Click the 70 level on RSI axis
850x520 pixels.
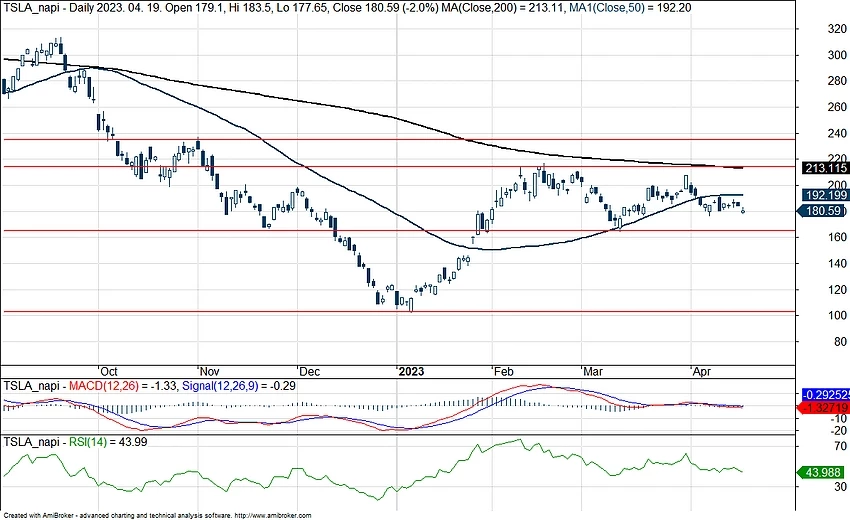point(840,446)
